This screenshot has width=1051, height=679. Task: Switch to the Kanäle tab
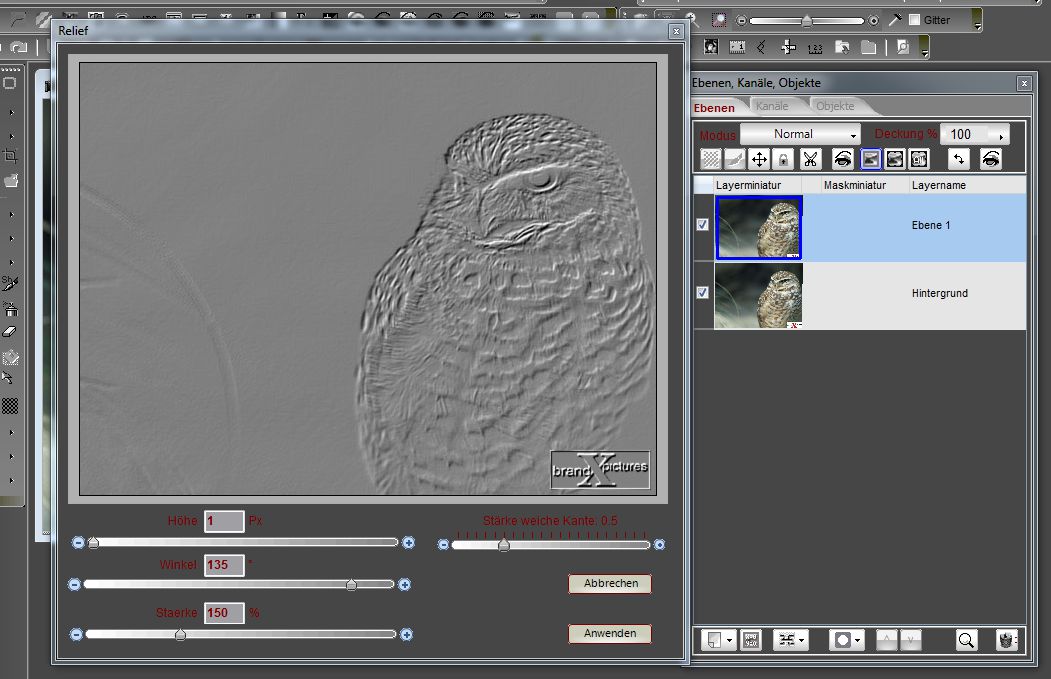[x=772, y=107]
